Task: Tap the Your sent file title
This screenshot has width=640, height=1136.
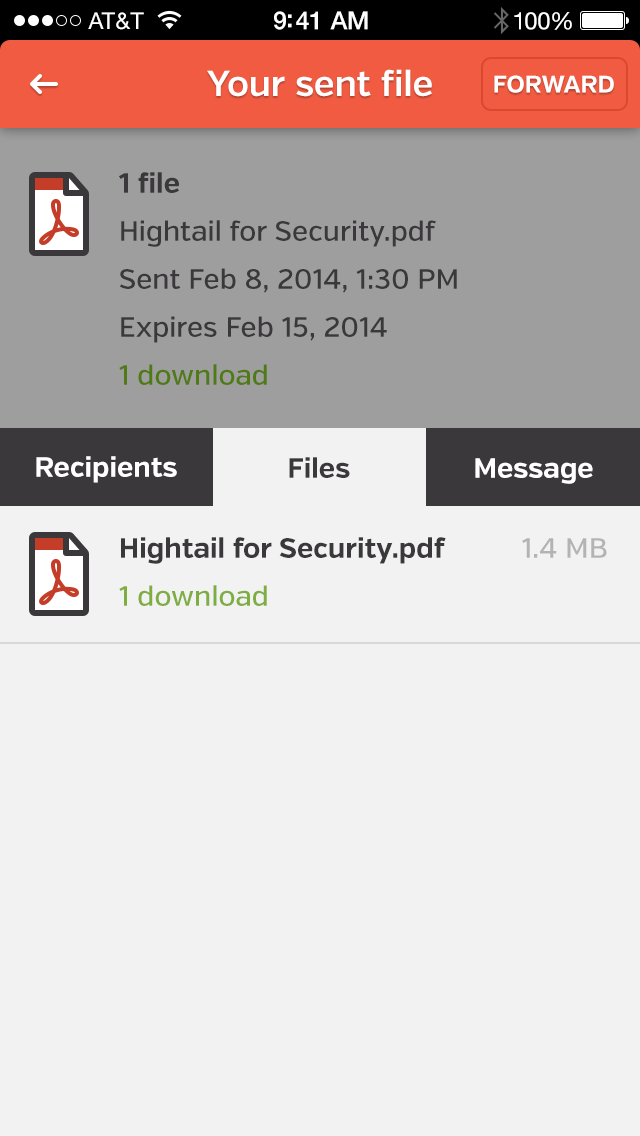Action: pyautogui.click(x=320, y=84)
